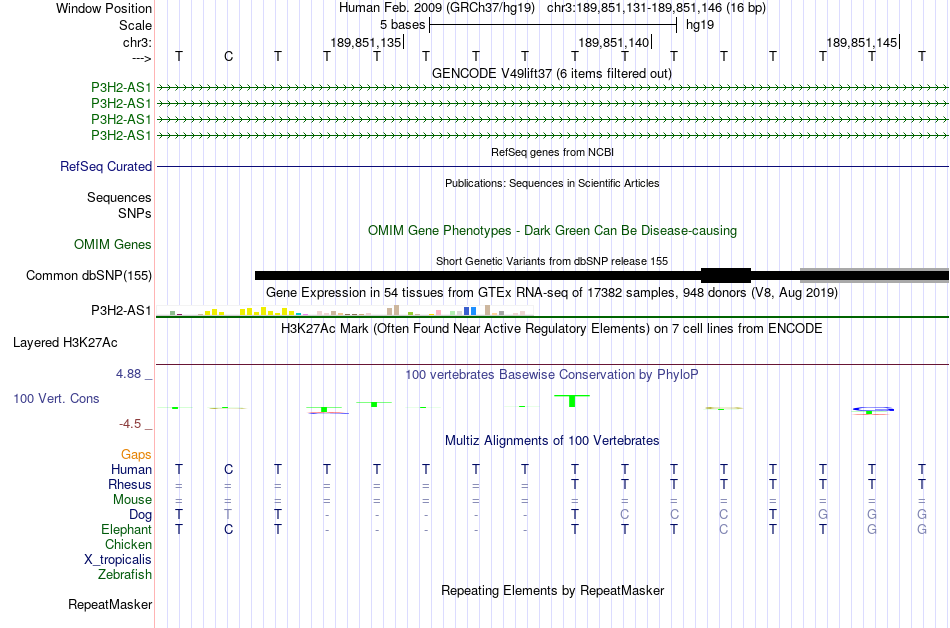
Task: Click the chr3: ruler label
Action: [137, 42]
